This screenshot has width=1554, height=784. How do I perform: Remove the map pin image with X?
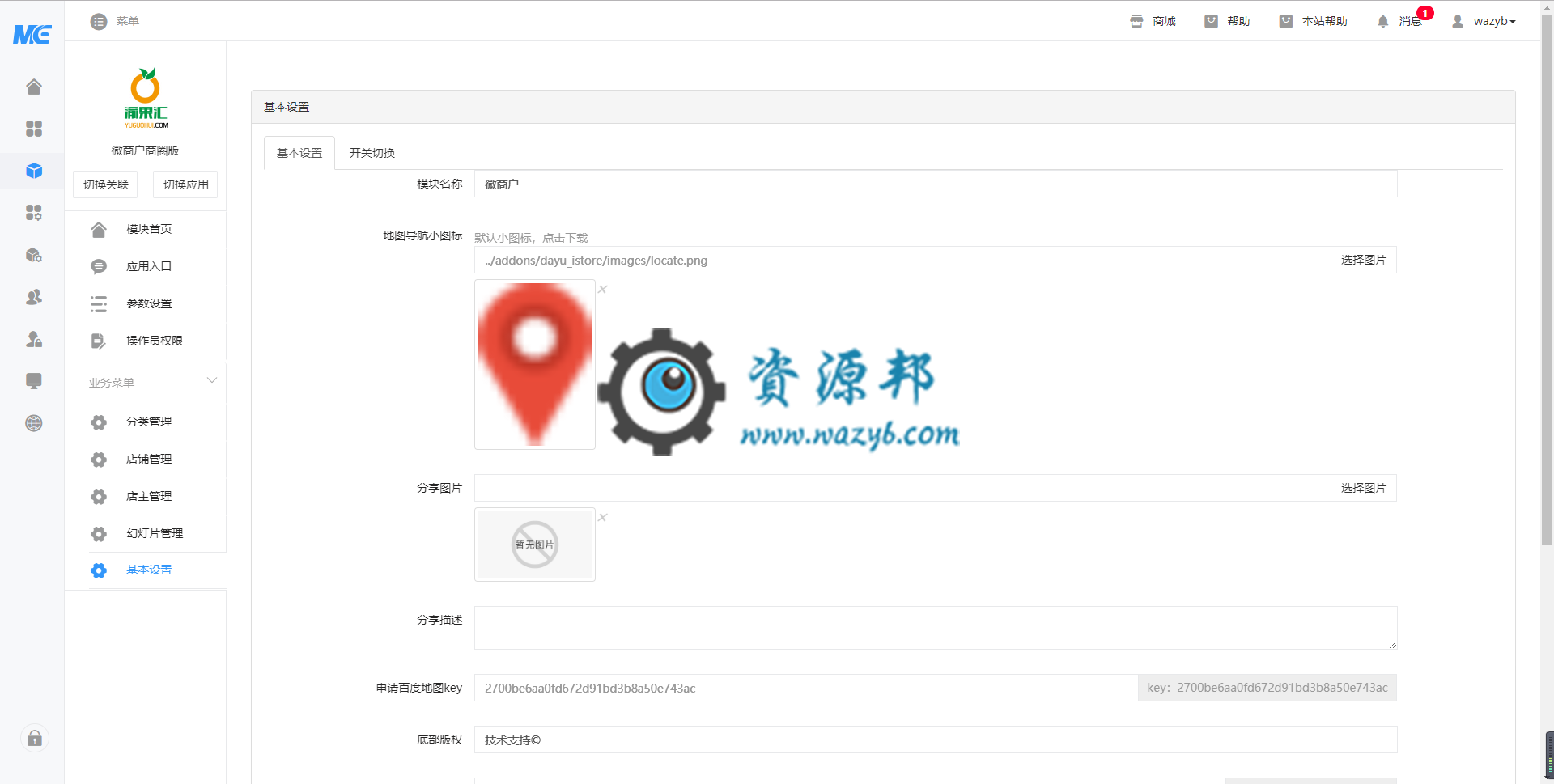[603, 289]
